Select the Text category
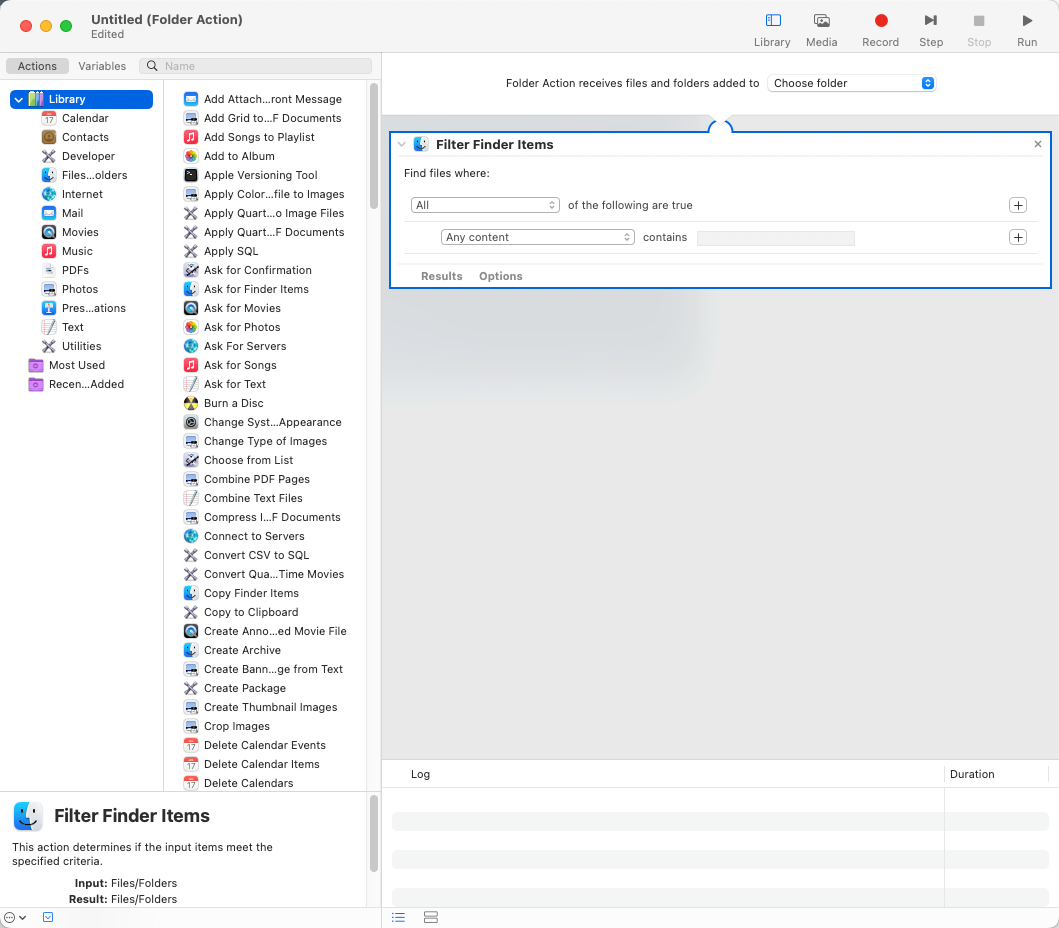The height and width of the screenshot is (928, 1059). click(72, 326)
